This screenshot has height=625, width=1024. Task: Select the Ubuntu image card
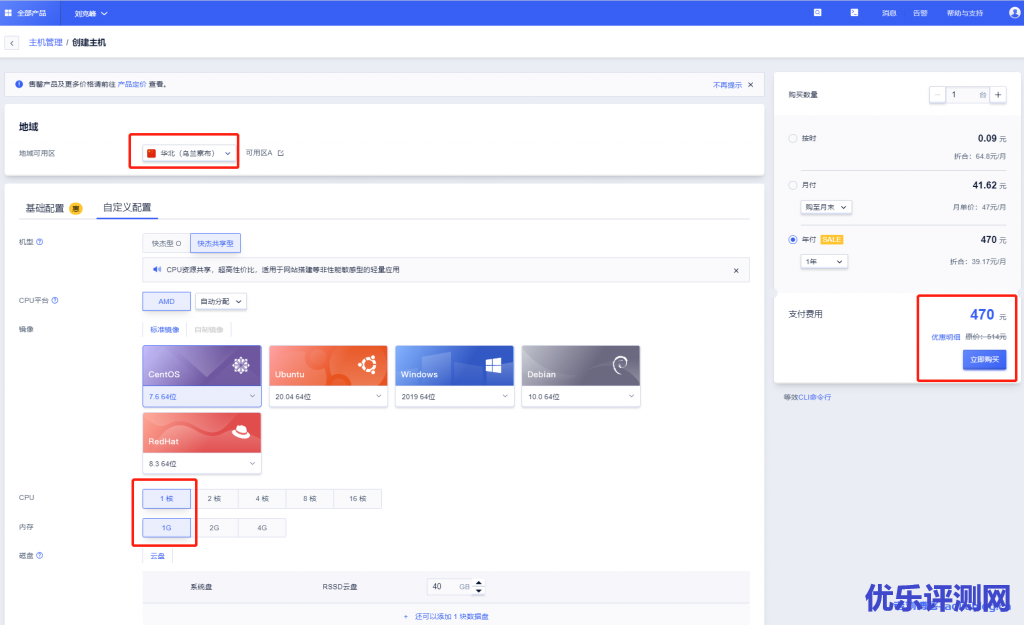click(x=326, y=366)
